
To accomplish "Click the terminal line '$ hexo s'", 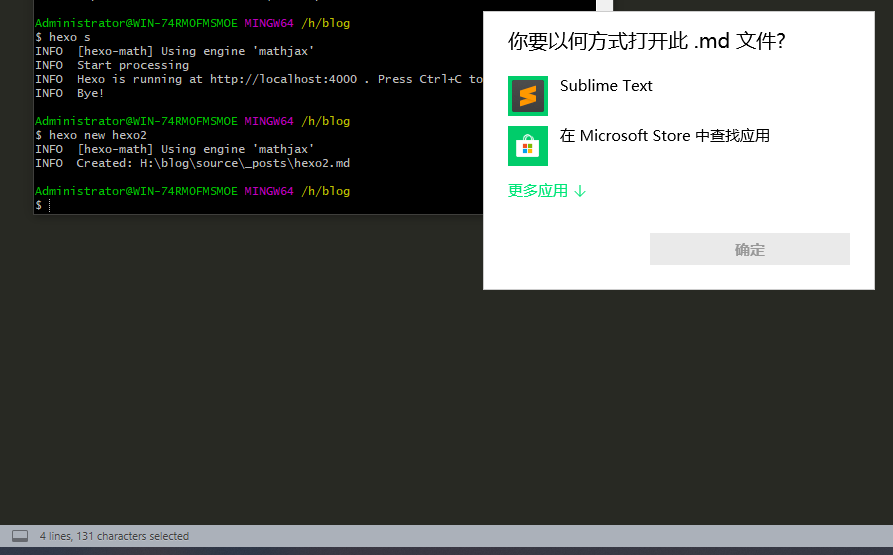I will (x=63, y=37).
